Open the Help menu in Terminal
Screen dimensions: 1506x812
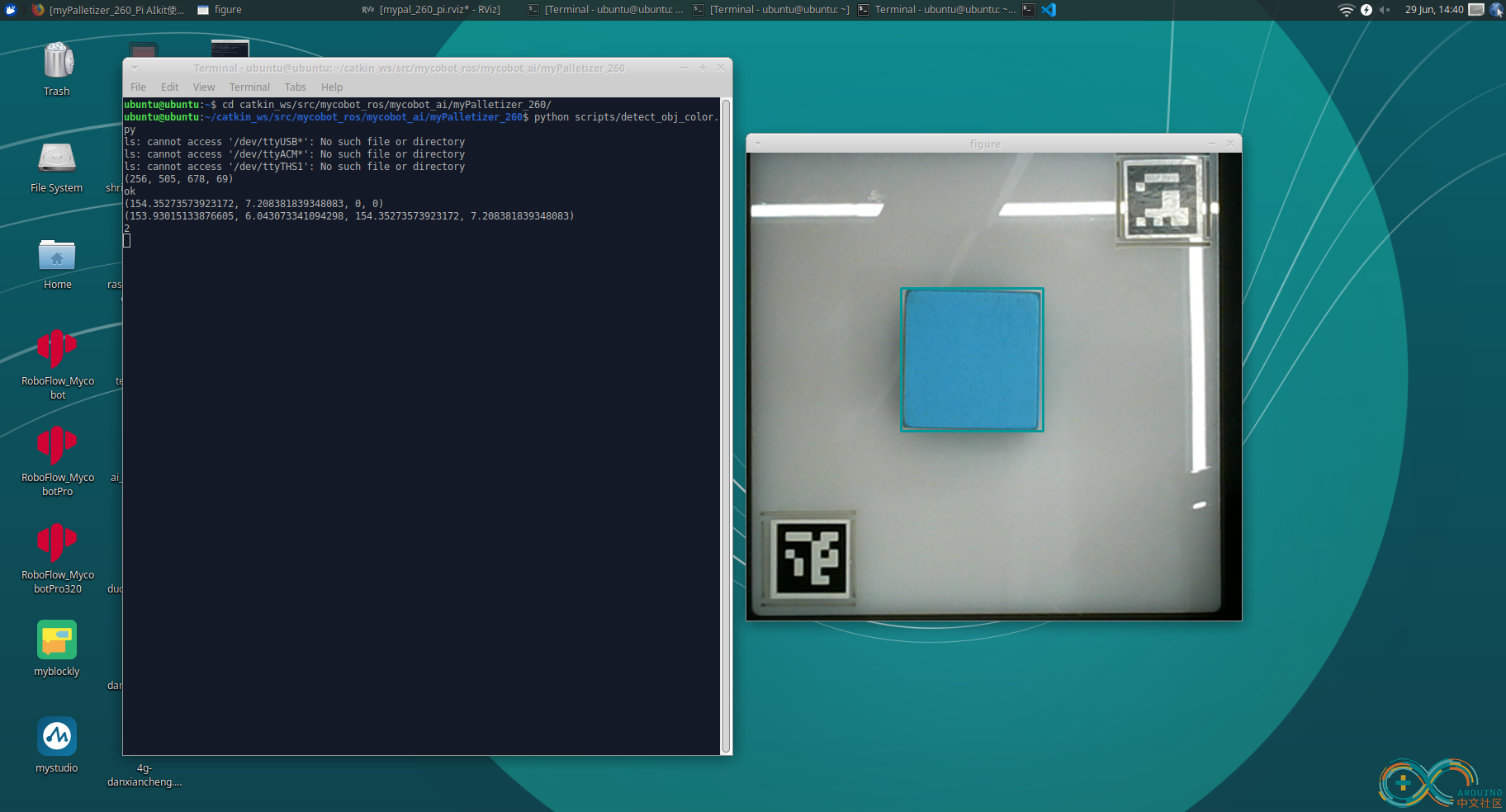[x=332, y=87]
